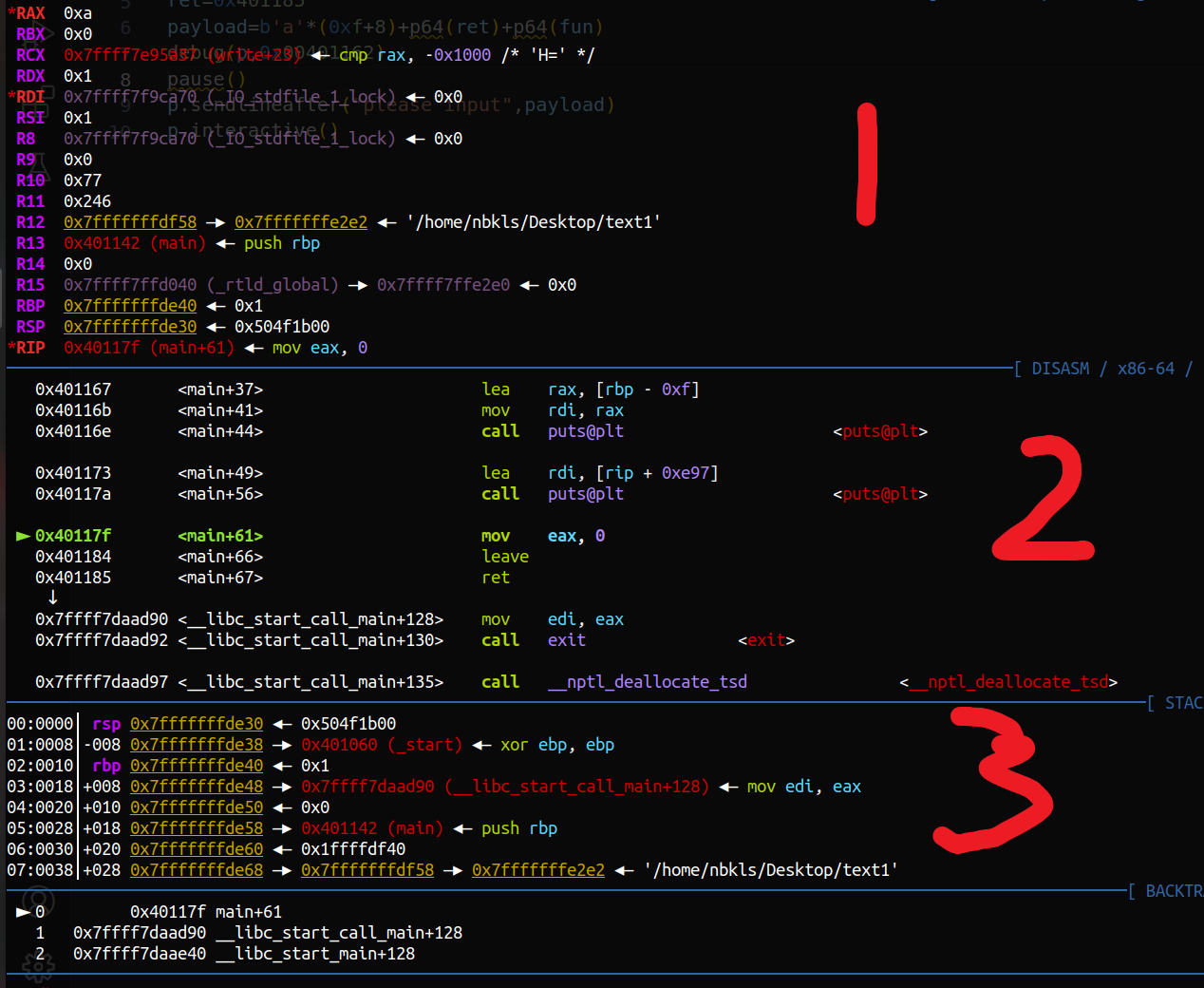Click the green arrow marking current instruction main+61

[x=22, y=535]
